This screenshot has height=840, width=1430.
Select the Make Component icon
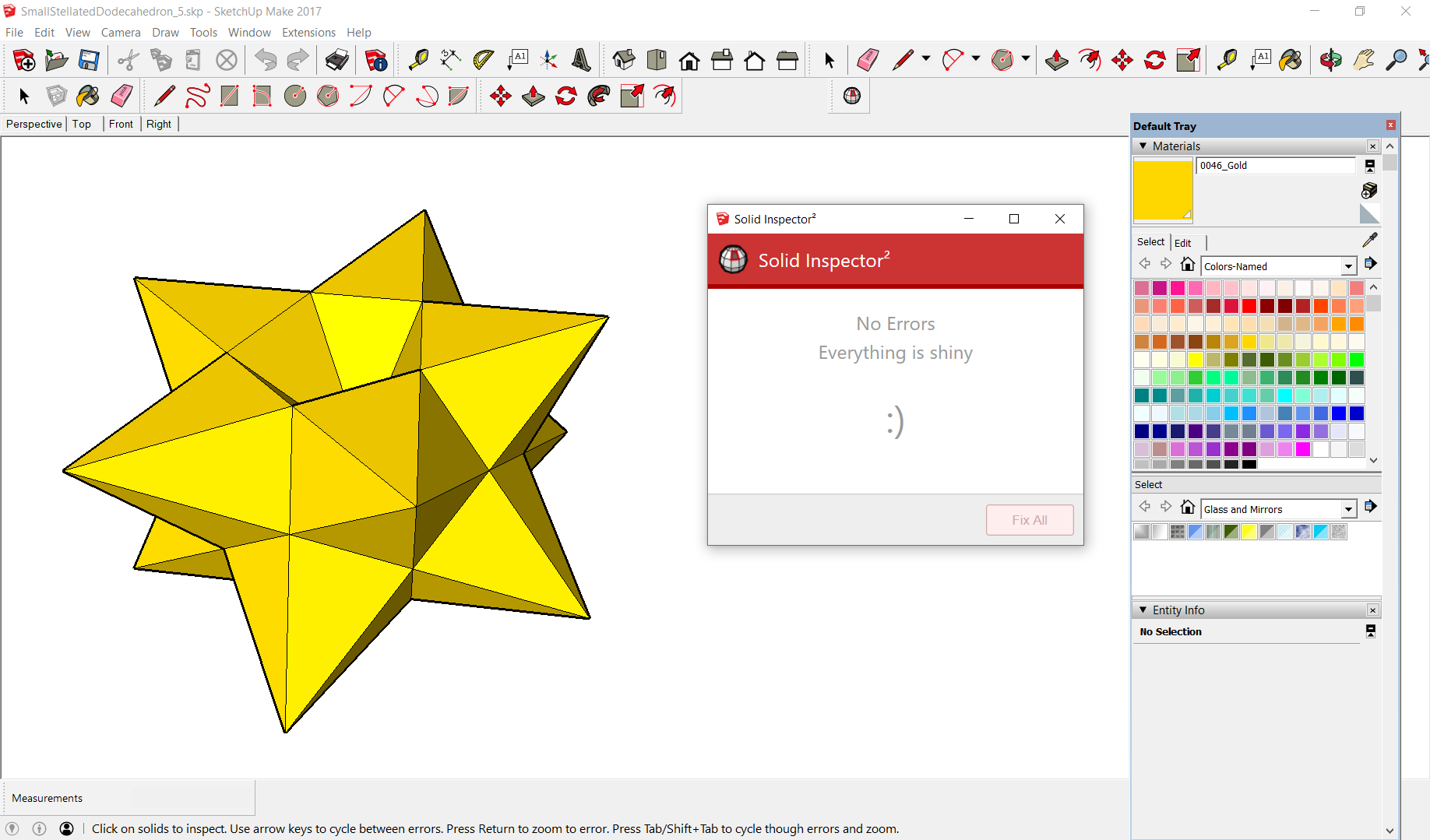56,96
